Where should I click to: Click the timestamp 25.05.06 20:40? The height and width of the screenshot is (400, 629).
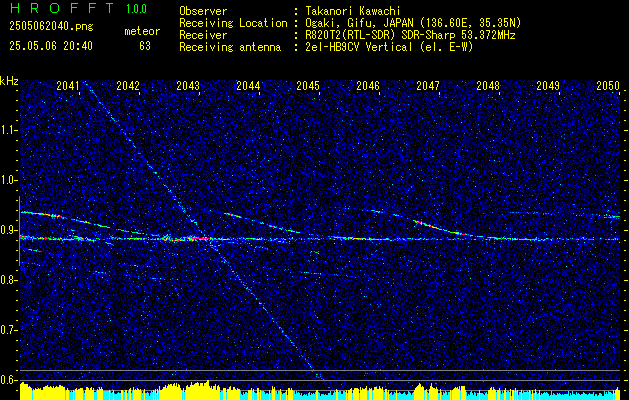coord(51,46)
